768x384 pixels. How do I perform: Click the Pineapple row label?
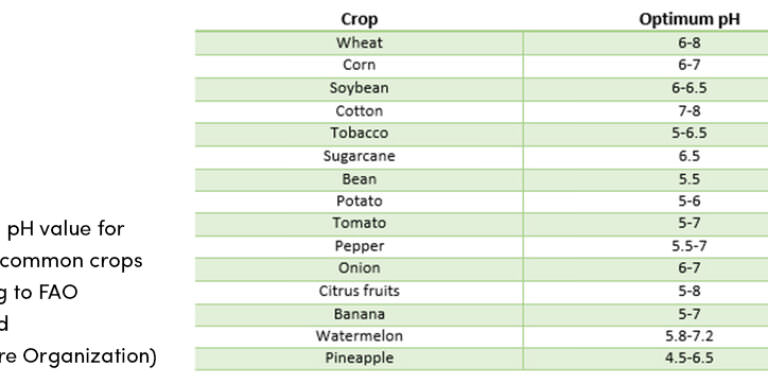pyautogui.click(x=359, y=359)
